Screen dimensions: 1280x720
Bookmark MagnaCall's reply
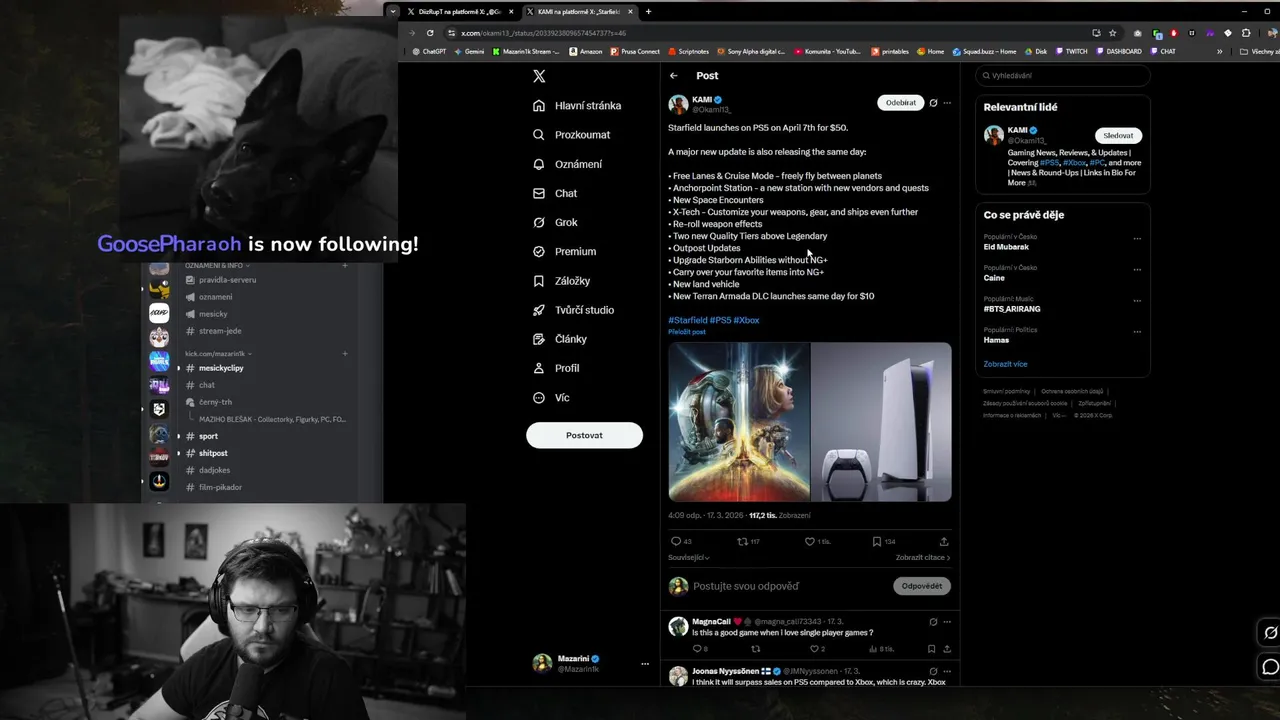pyautogui.click(x=931, y=649)
